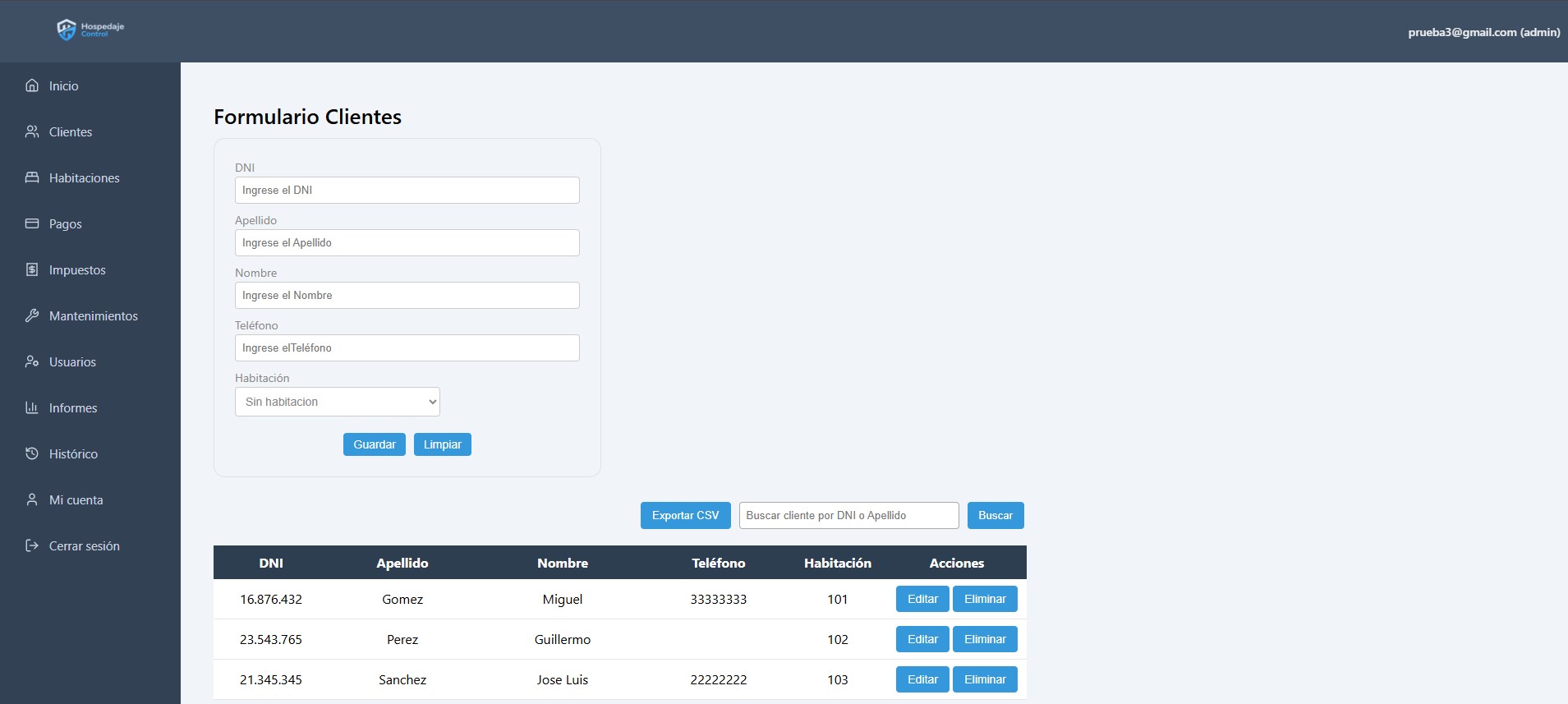Viewport: 1568px width, 704px height.
Task: Click the Hospedaje Control logo
Action: (x=90, y=30)
